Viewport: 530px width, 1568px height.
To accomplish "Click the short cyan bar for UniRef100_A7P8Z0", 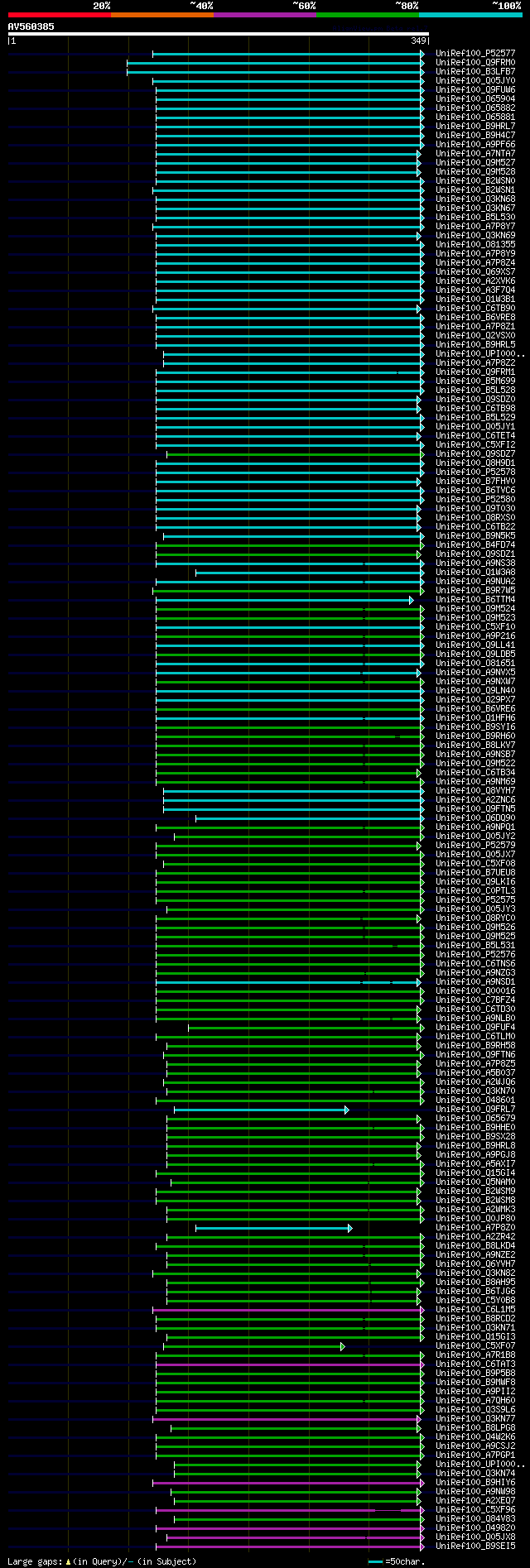I will tap(273, 1228).
